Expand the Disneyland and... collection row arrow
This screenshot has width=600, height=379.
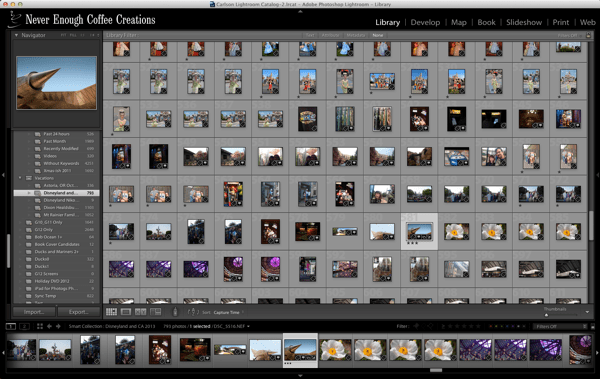click(29, 193)
